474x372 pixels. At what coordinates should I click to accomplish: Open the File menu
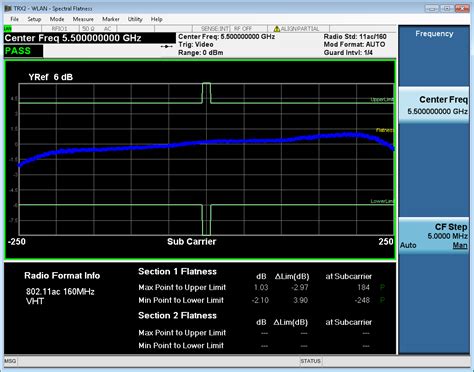15,19
